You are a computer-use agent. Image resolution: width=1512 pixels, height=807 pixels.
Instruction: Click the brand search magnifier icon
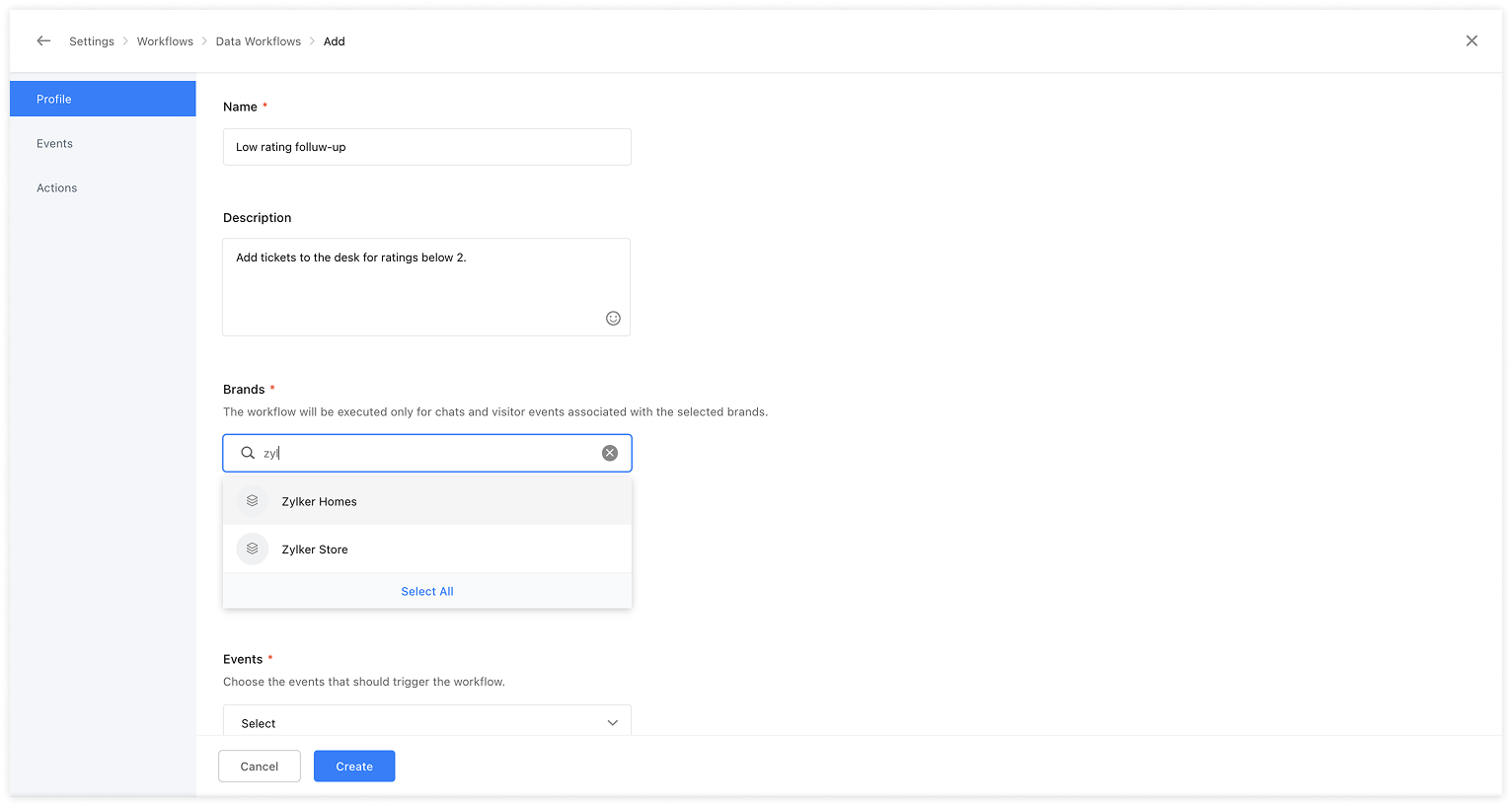click(248, 453)
